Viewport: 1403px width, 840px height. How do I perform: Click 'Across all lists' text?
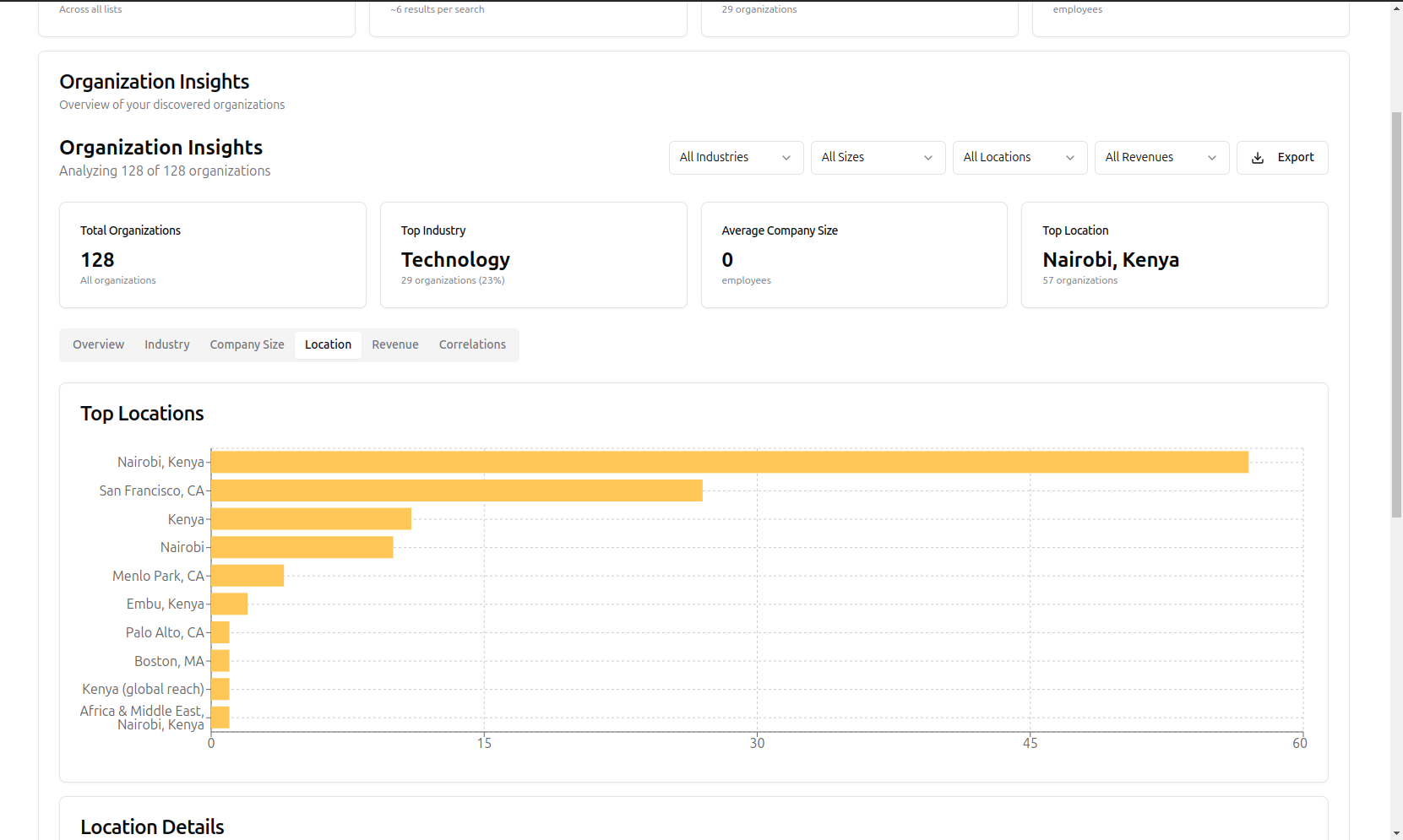(90, 9)
